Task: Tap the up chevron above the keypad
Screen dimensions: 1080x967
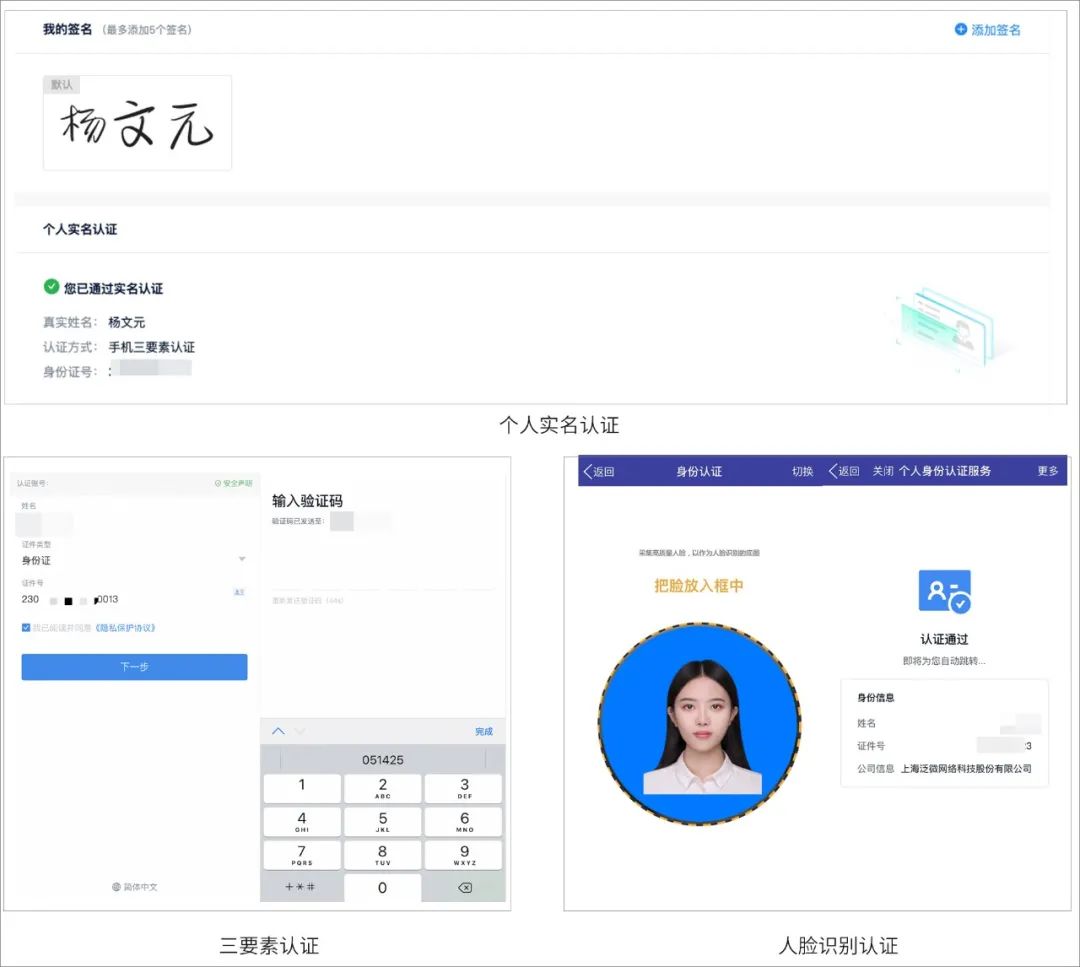Action: coord(279,731)
